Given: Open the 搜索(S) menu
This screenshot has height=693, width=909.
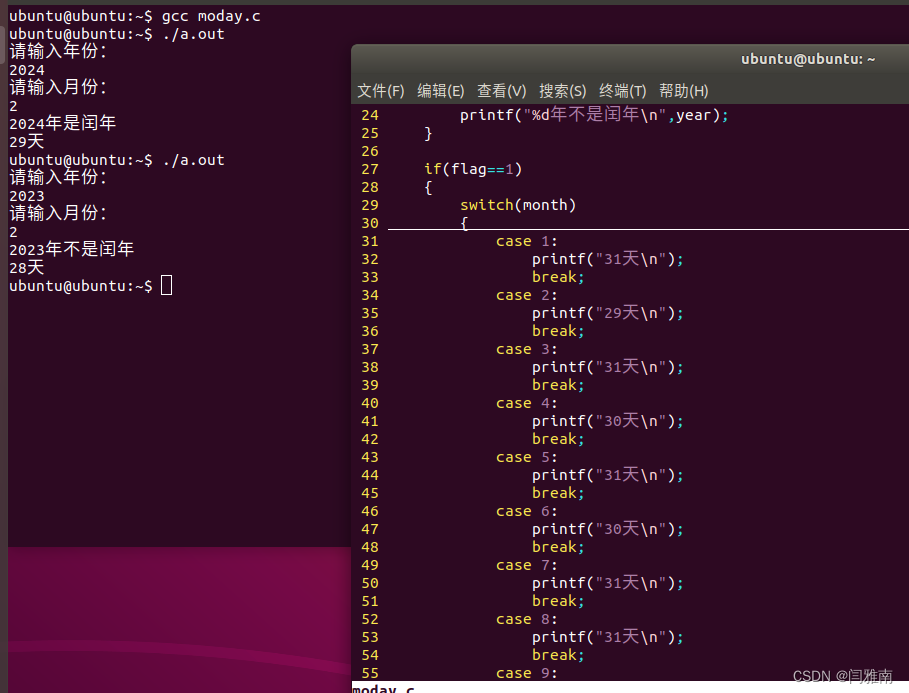Looking at the screenshot, I should [562, 91].
